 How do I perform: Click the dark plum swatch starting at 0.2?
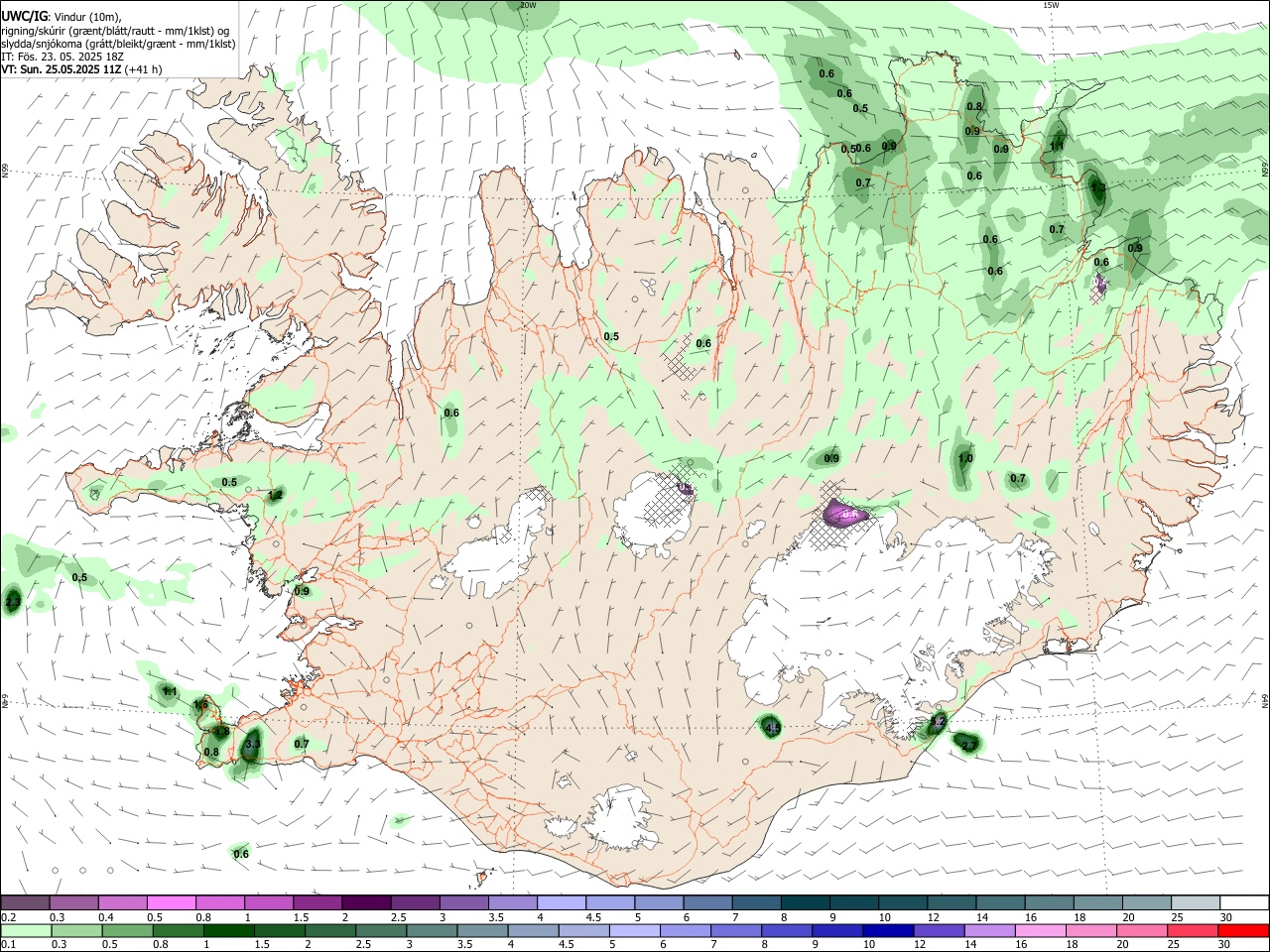(x=25, y=903)
